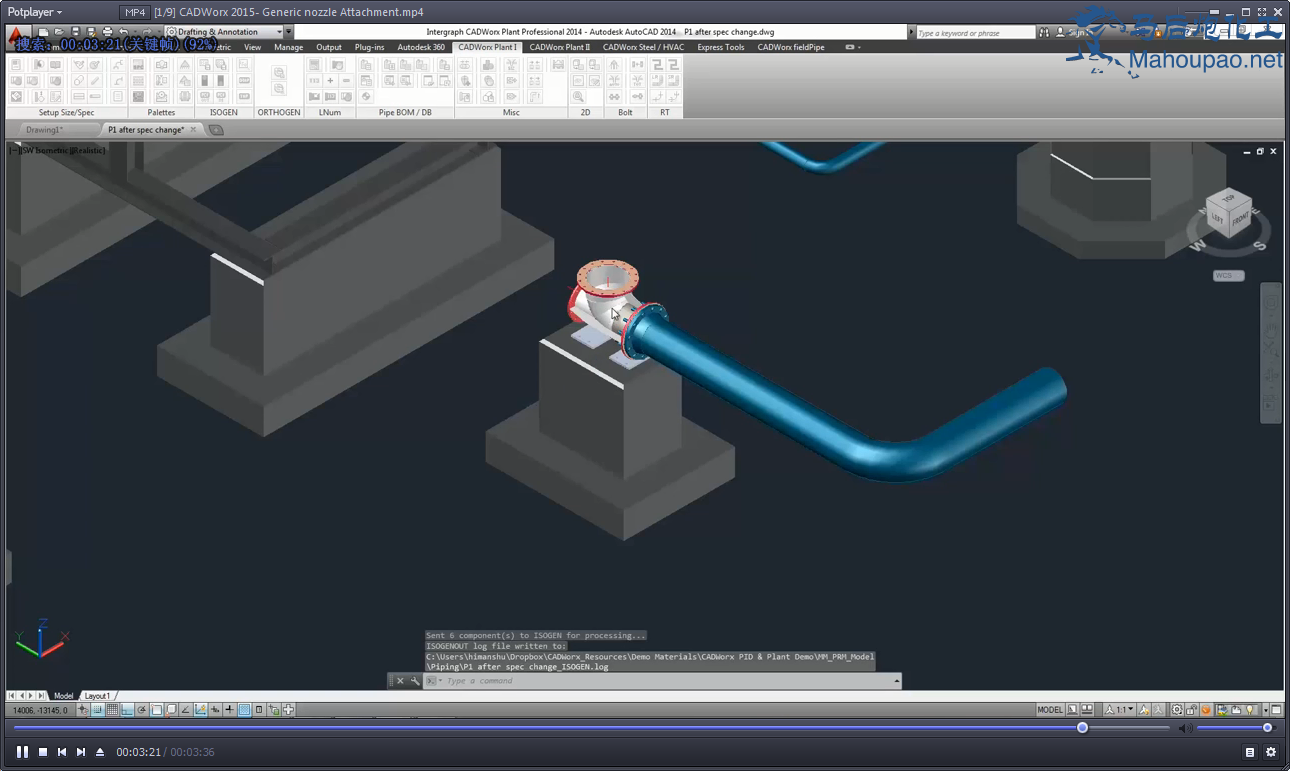Toggle 3D Object Snap in status bar
The height and width of the screenshot is (771, 1290).
pos(171,710)
